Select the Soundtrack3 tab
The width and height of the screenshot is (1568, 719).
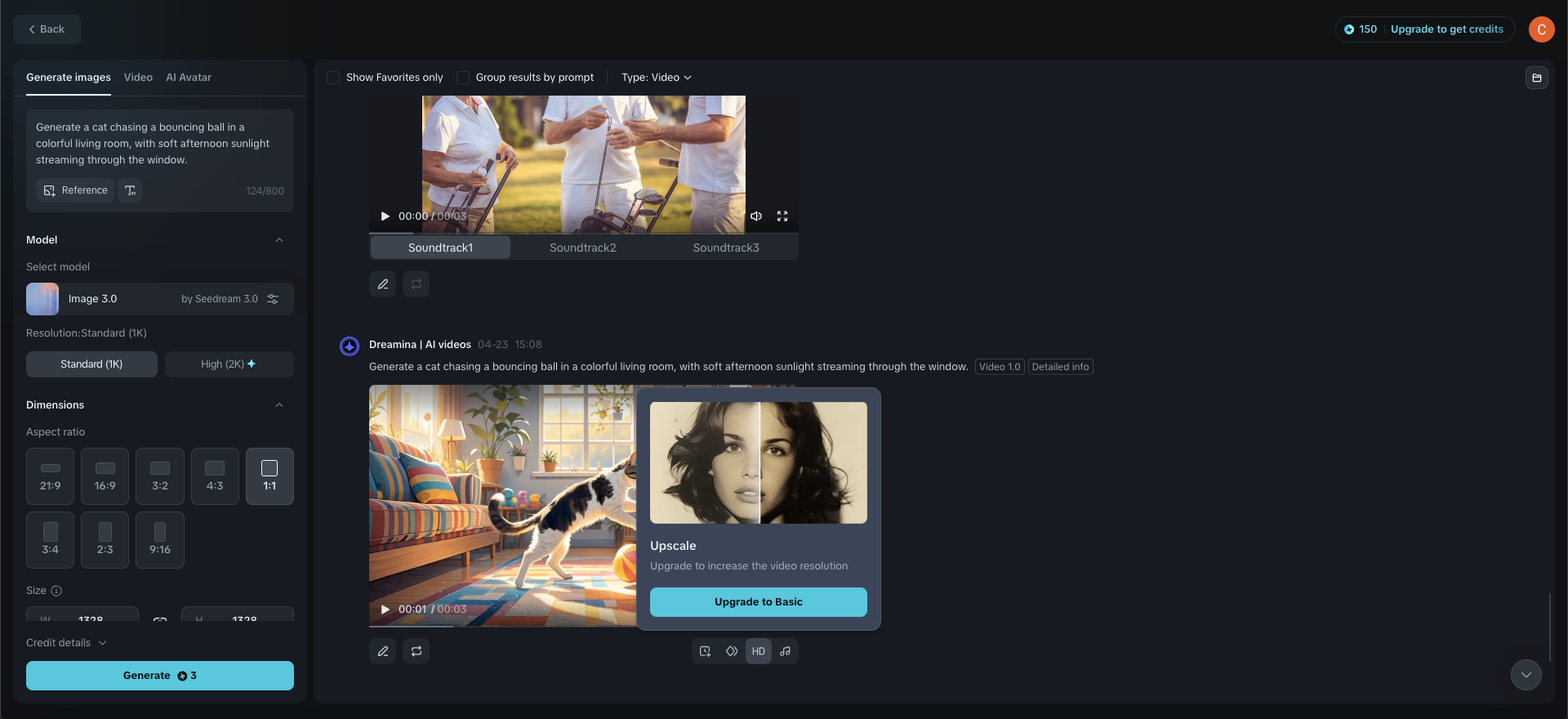pos(726,248)
